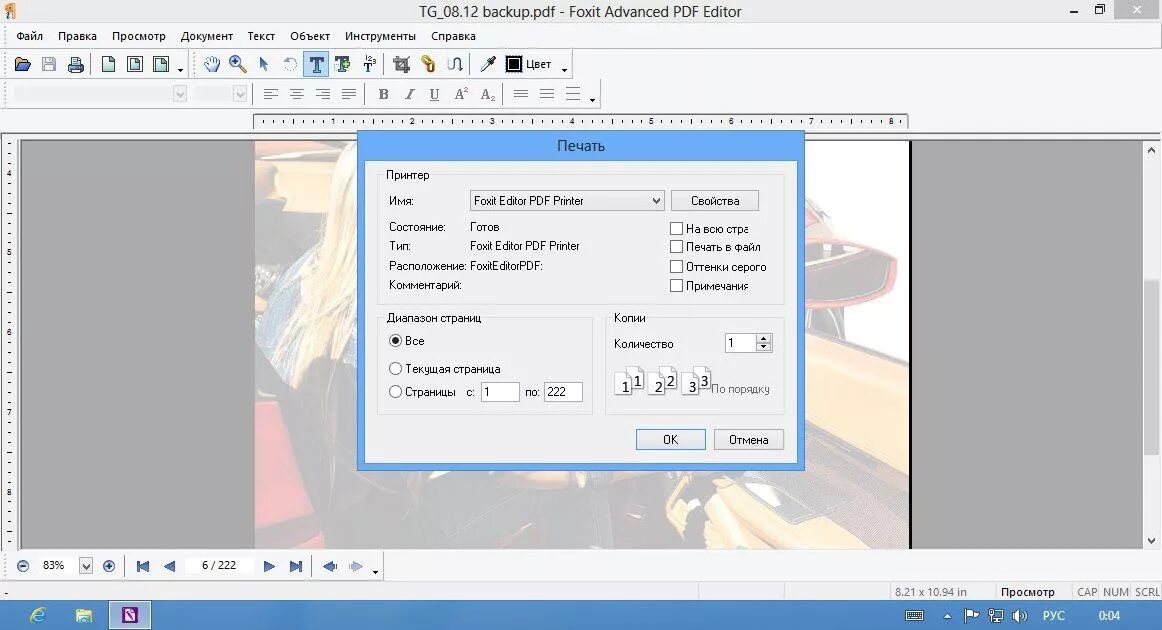This screenshot has height=630, width=1162.
Task: Open the Текст menu
Action: tap(261, 36)
